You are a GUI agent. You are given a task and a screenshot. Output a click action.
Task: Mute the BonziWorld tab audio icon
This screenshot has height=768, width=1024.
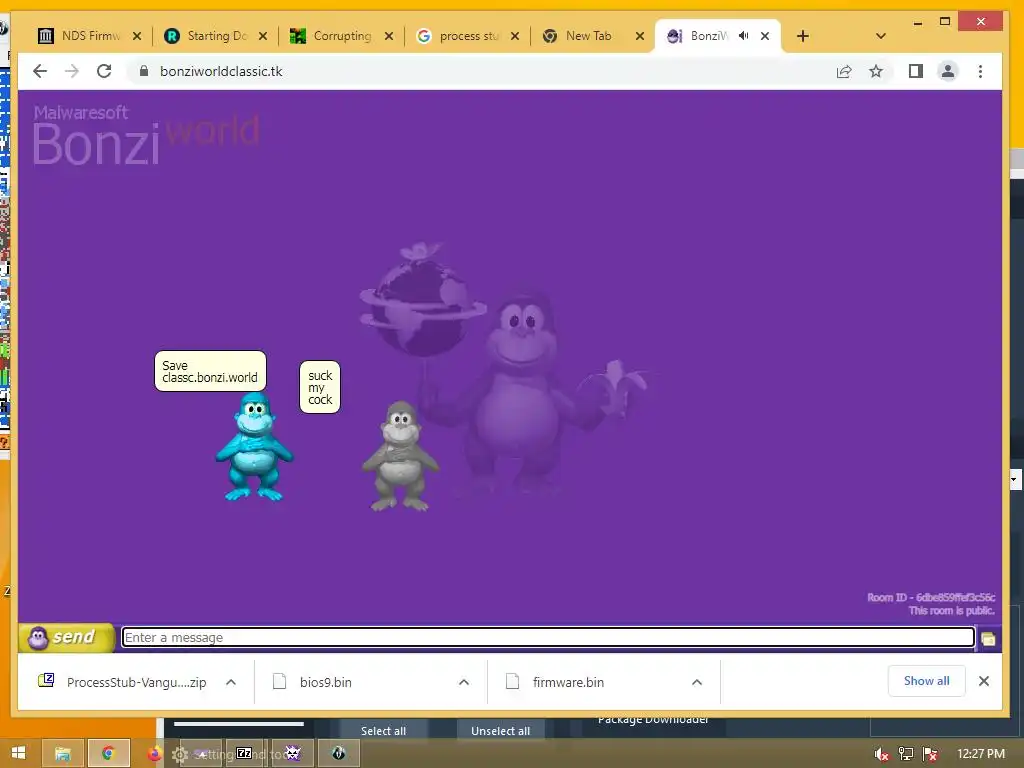coord(743,36)
